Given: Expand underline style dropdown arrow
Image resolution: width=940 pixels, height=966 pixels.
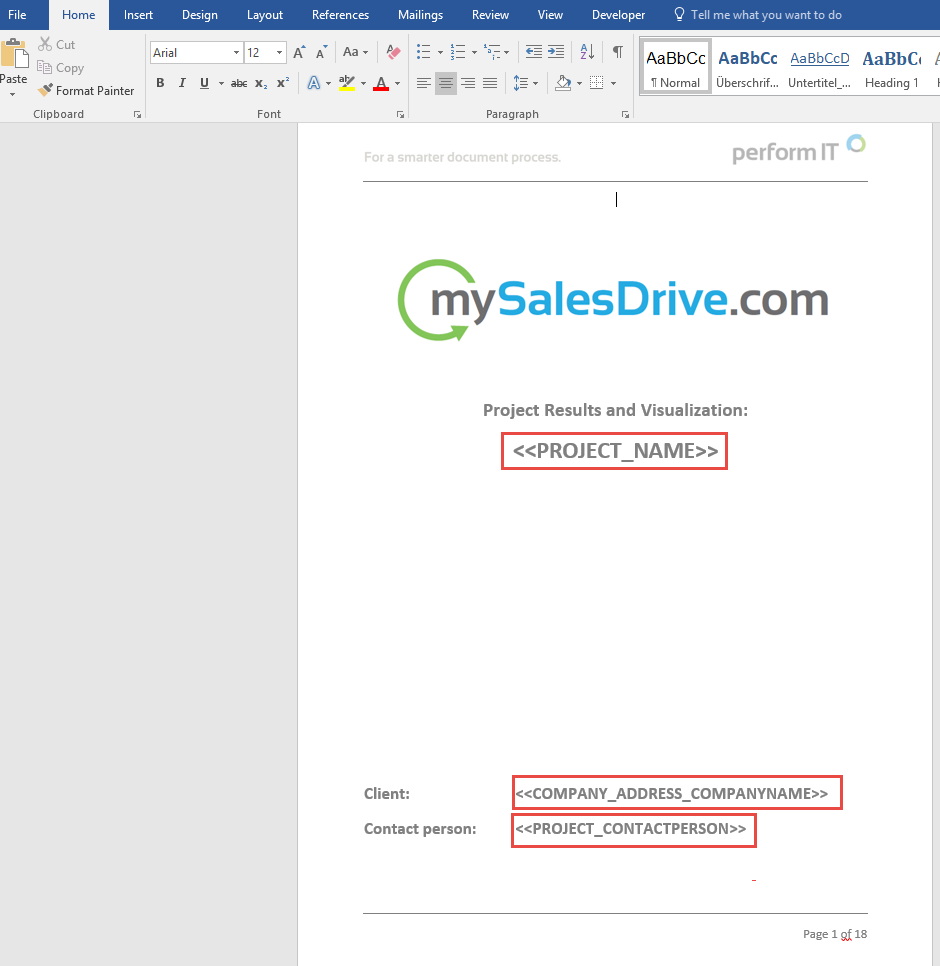Looking at the screenshot, I should (221, 83).
